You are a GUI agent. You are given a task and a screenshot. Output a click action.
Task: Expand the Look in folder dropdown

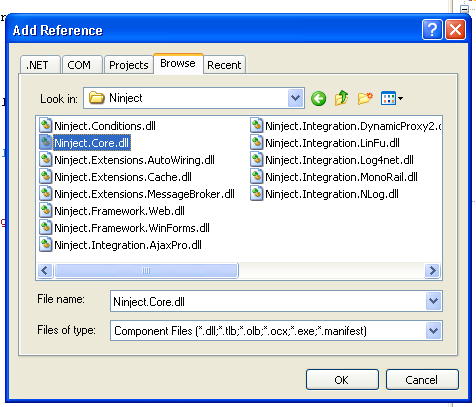pos(296,98)
